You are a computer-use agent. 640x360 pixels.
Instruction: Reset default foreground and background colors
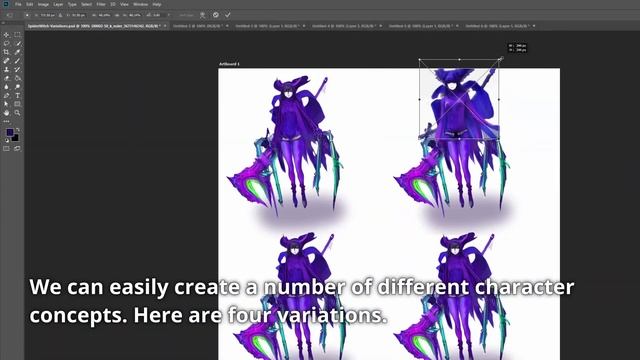coord(7,140)
